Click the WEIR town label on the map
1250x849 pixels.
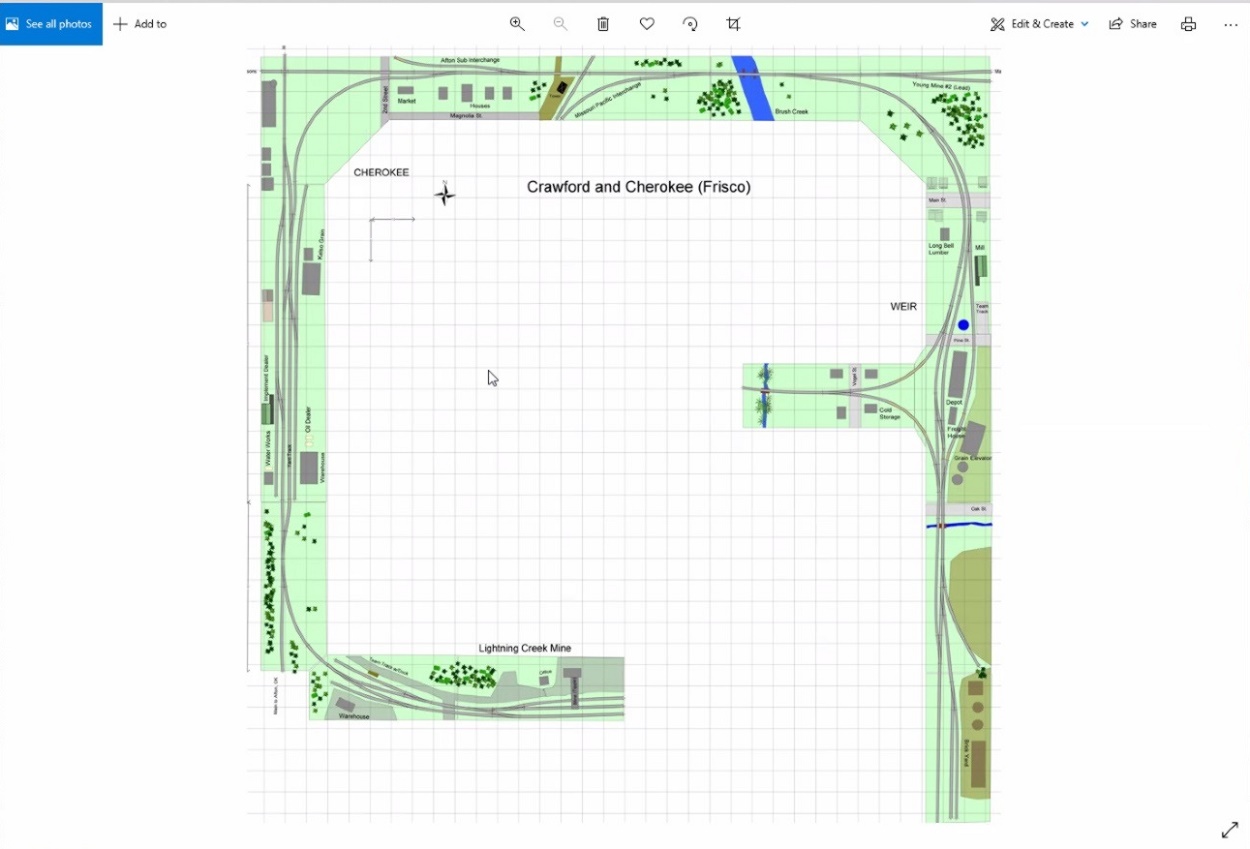point(903,306)
